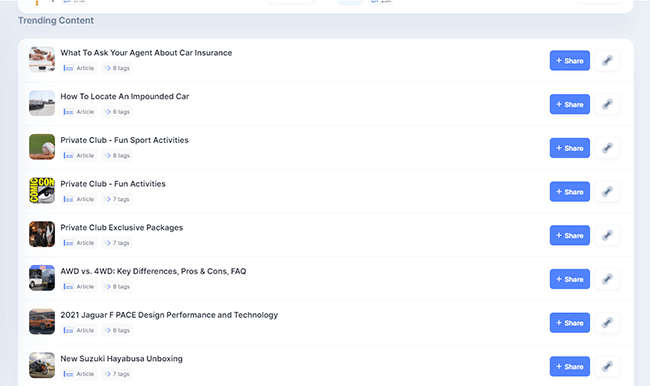This screenshot has height=386, width=650.
Task: Open Comic Con thumbnail for Fun Activities
Action: click(42, 190)
